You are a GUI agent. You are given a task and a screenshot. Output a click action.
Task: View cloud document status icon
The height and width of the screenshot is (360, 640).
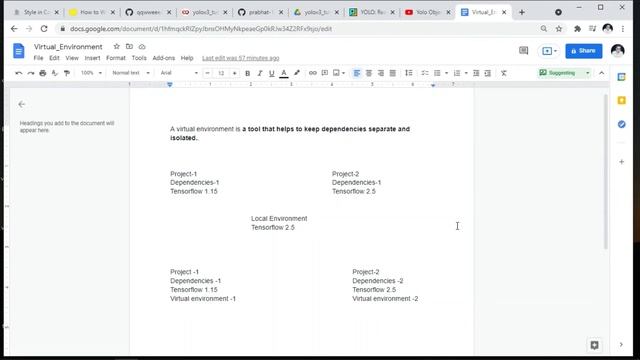(142, 47)
